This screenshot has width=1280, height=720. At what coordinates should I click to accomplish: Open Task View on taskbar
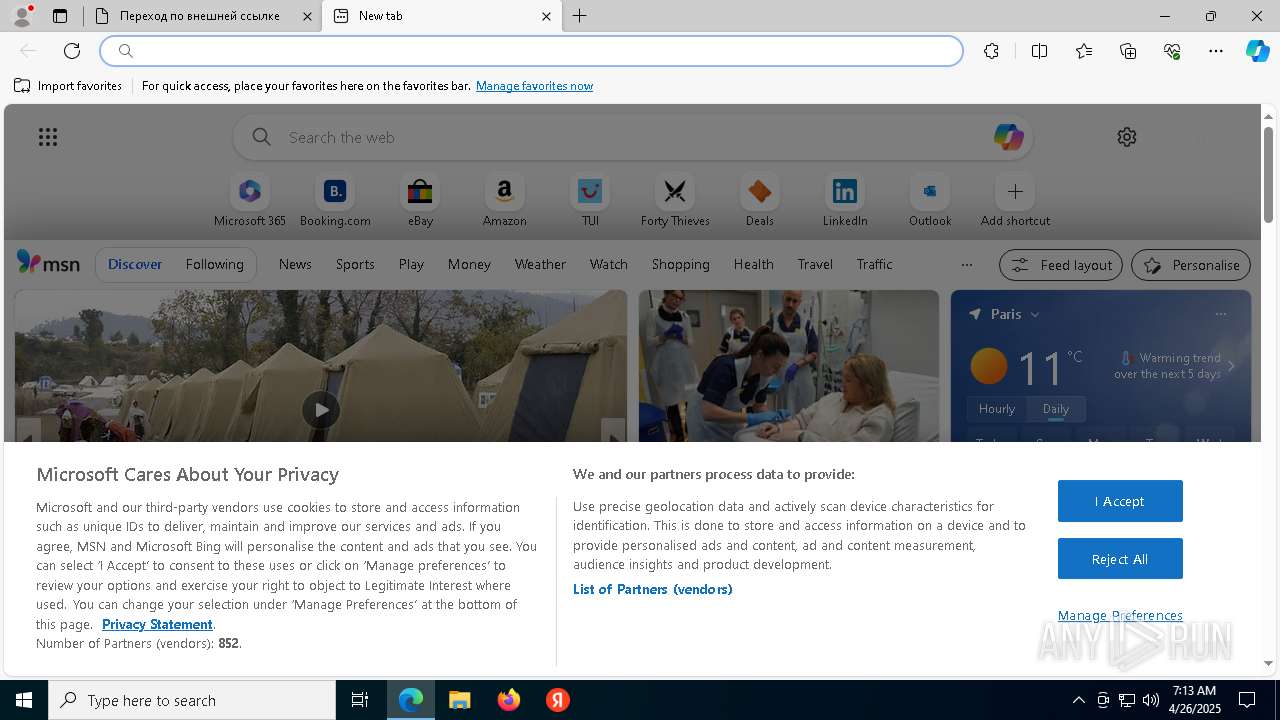(360, 700)
